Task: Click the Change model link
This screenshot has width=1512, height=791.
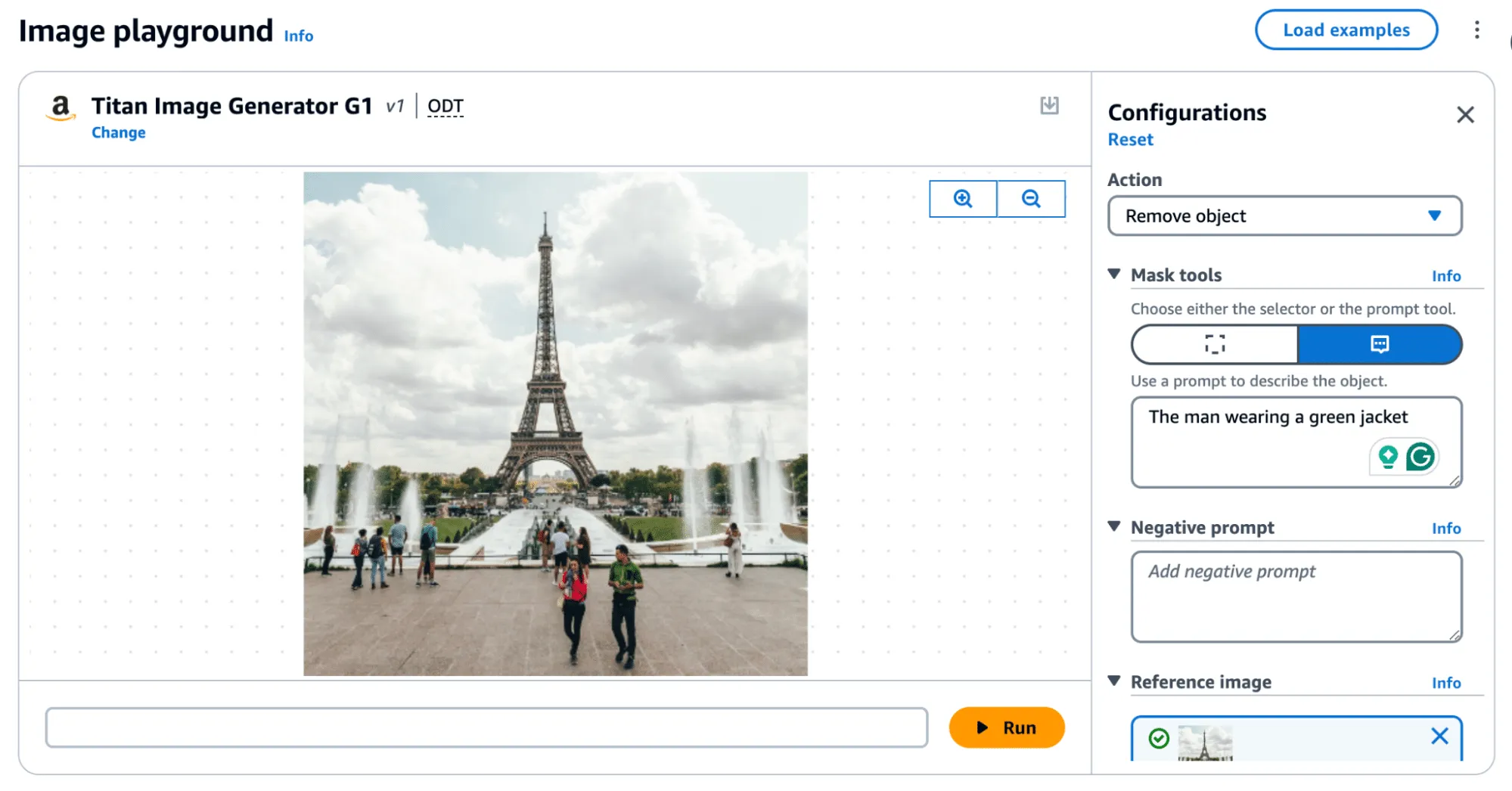Action: click(x=119, y=133)
